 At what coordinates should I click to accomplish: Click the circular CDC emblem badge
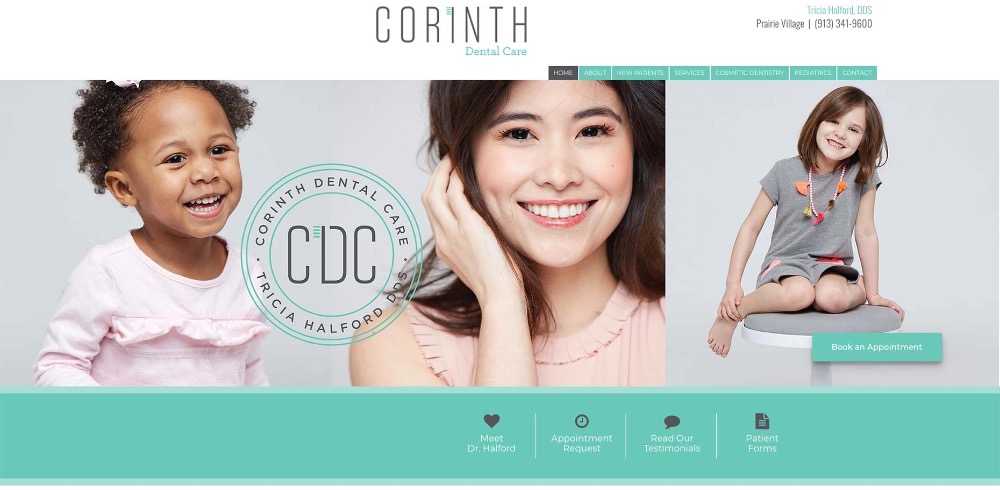[332, 255]
